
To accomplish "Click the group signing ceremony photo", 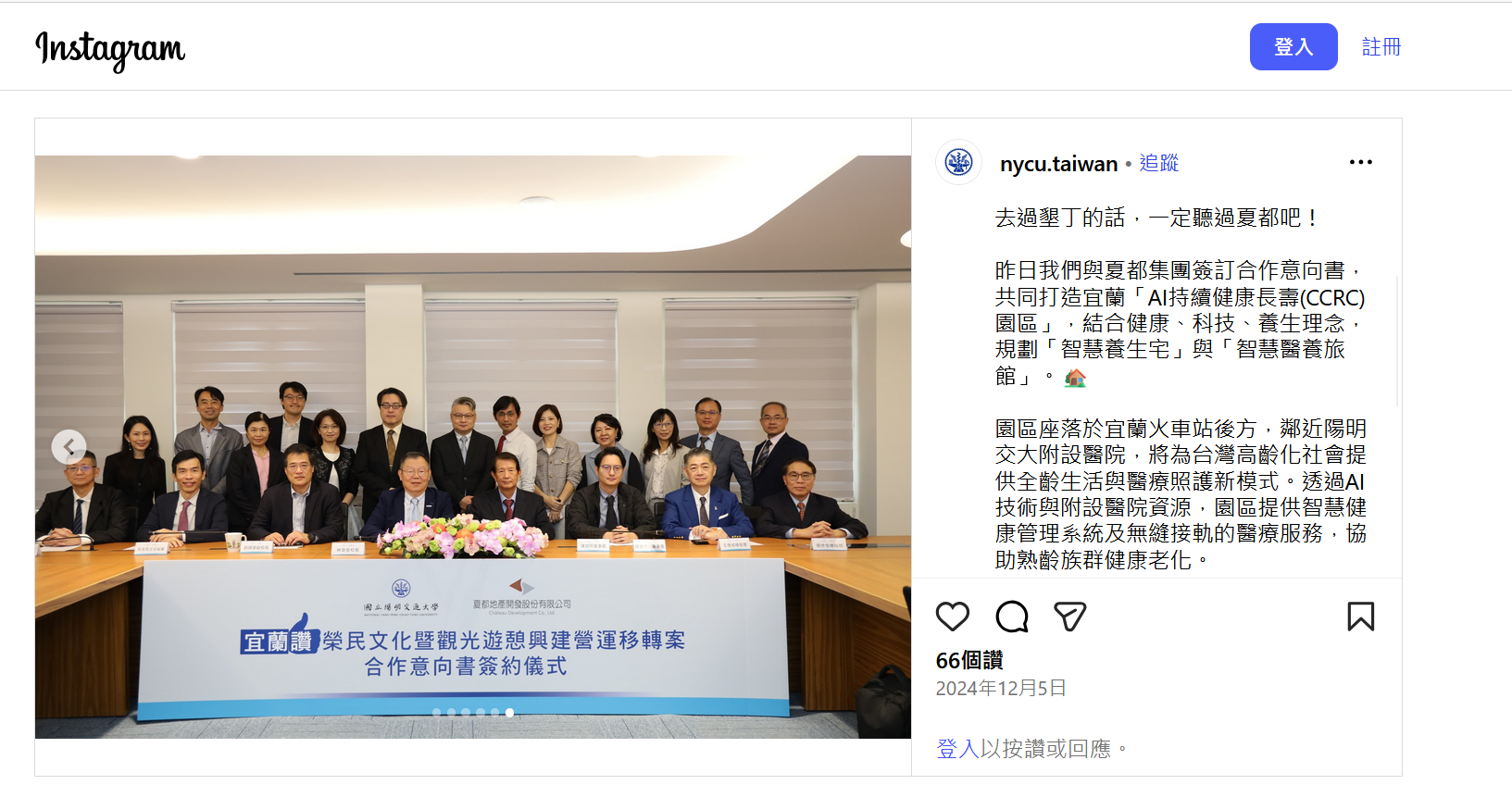I will pos(473,447).
